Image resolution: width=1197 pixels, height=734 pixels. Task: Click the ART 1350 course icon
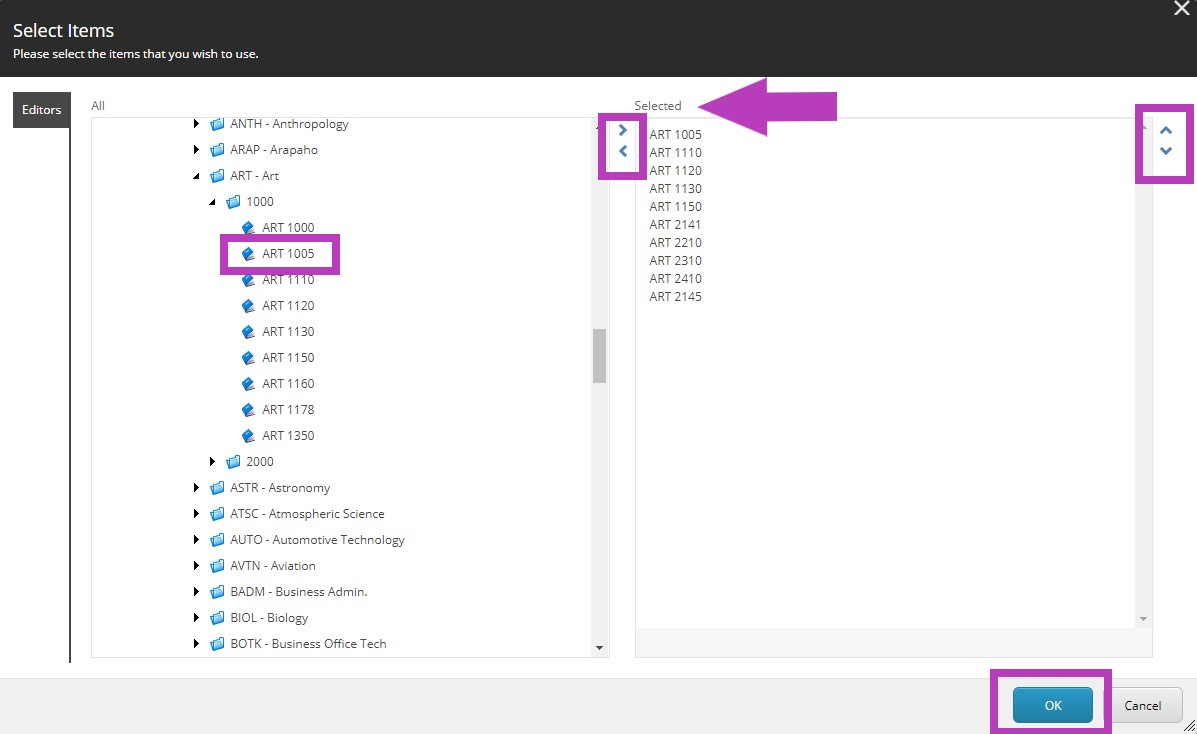coord(248,435)
